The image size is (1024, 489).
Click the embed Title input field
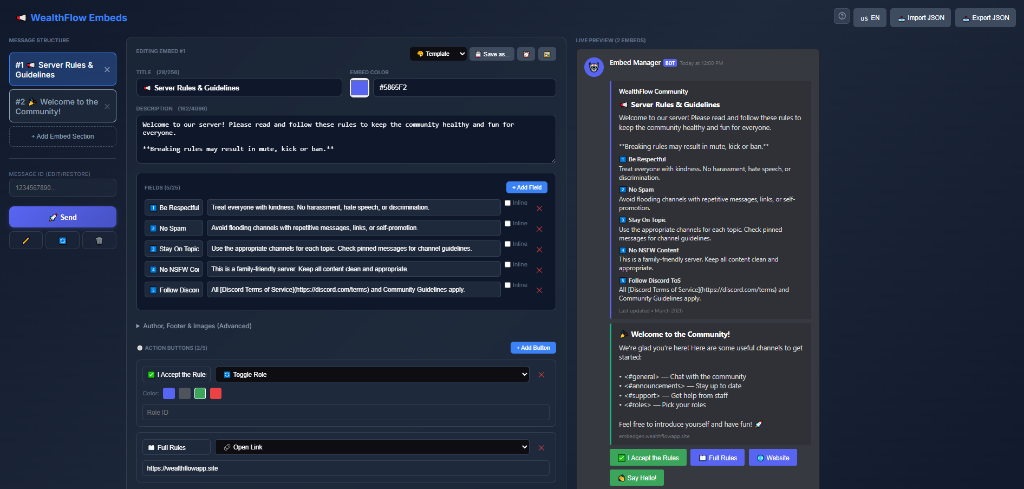(239, 87)
